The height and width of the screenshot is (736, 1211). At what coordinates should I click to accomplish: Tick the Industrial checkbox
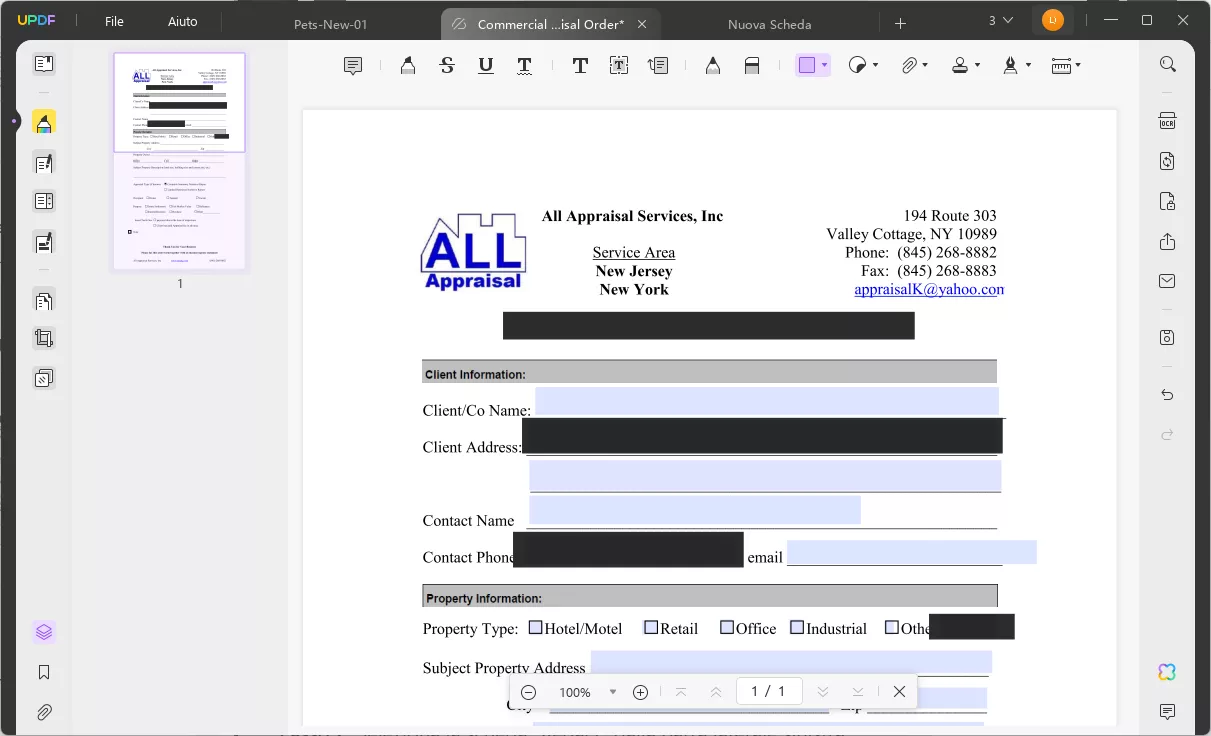(797, 628)
